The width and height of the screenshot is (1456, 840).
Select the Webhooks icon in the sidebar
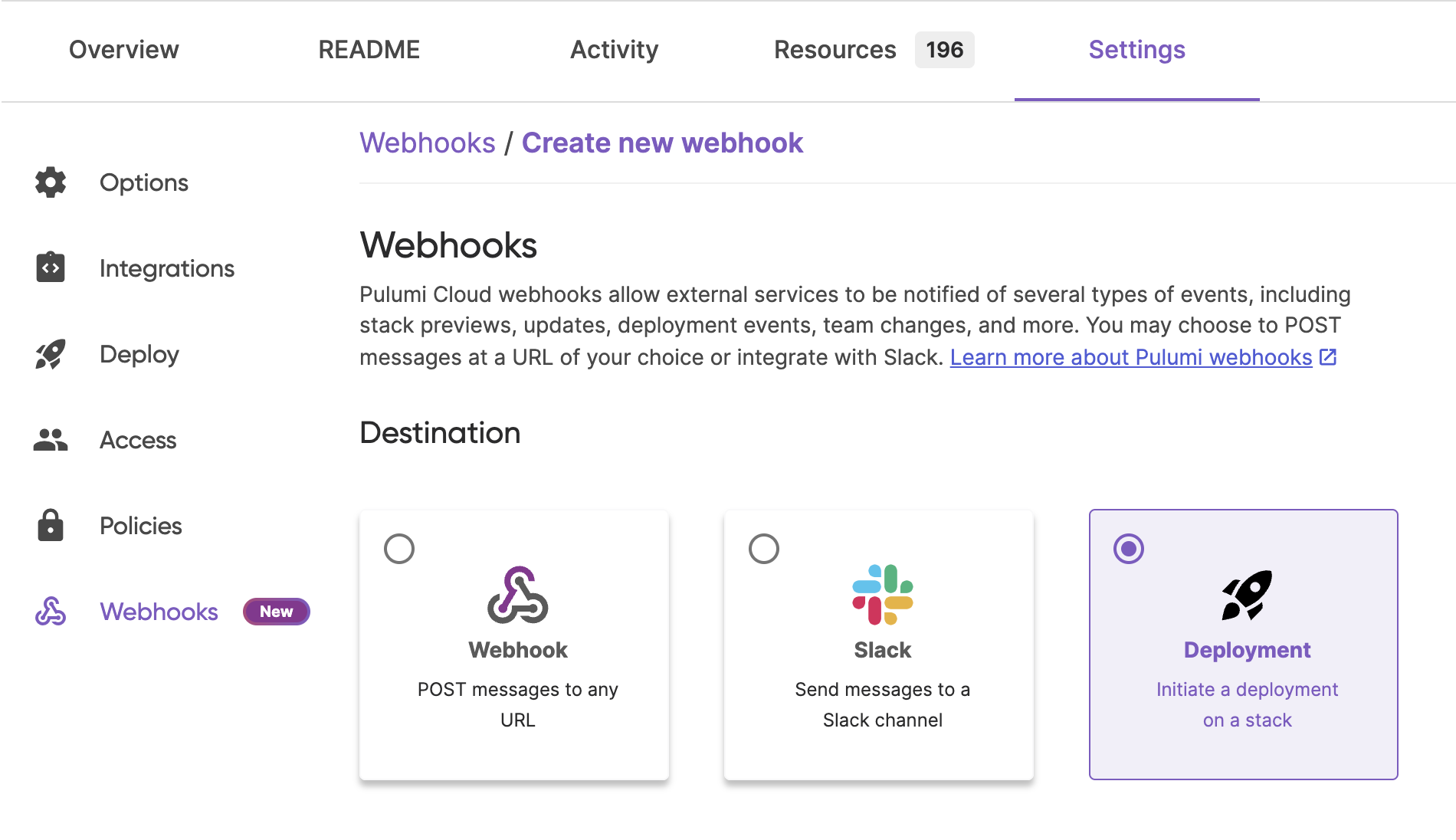(x=49, y=612)
